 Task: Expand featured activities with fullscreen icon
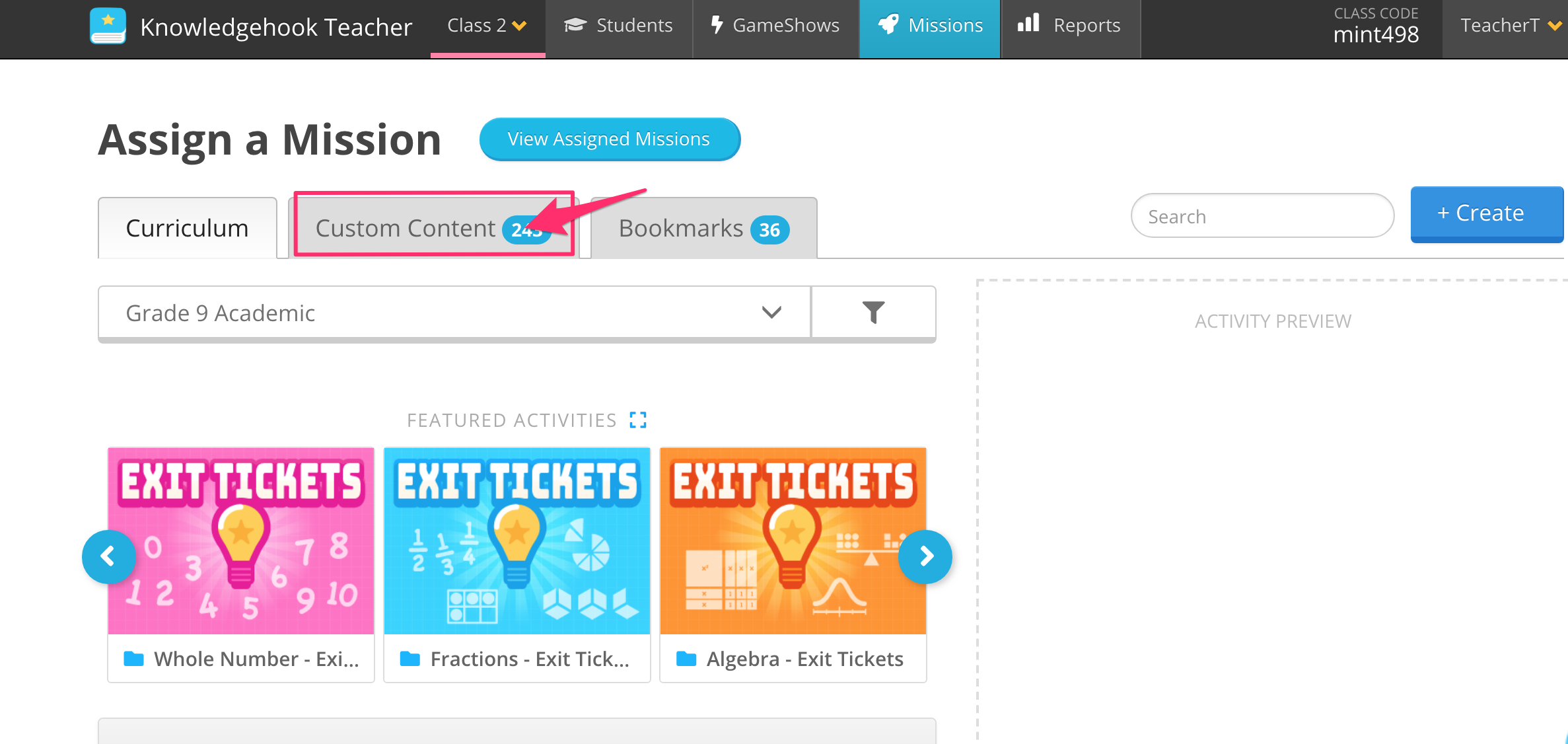coord(638,420)
